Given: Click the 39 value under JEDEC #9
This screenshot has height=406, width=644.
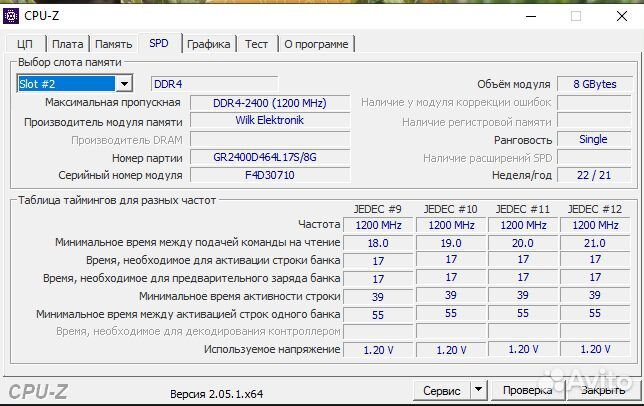Looking at the screenshot, I should pos(378,296).
